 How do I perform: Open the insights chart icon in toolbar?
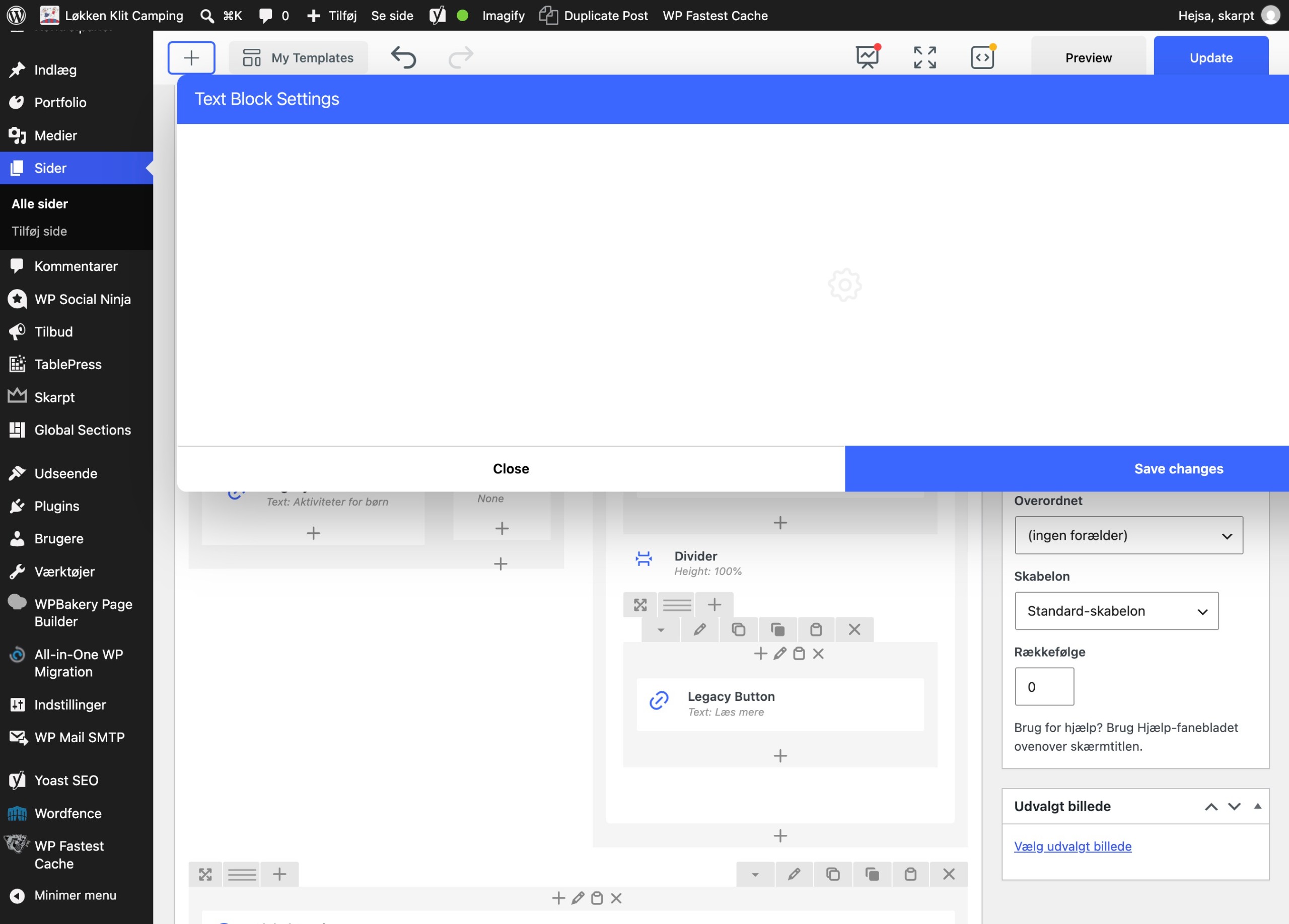[x=867, y=57]
